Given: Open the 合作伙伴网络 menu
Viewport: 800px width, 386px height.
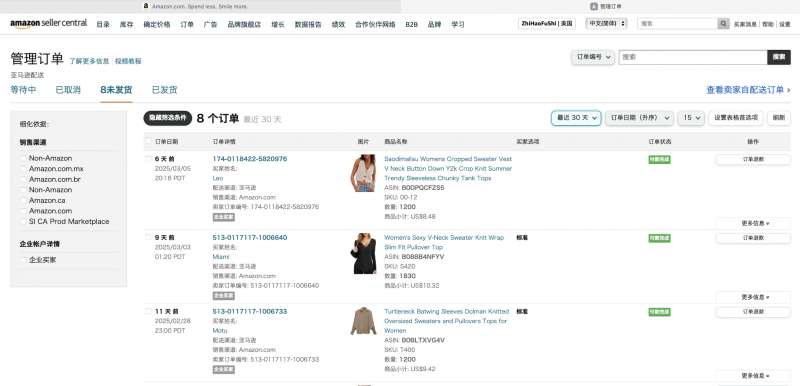Looking at the screenshot, I should (376, 24).
